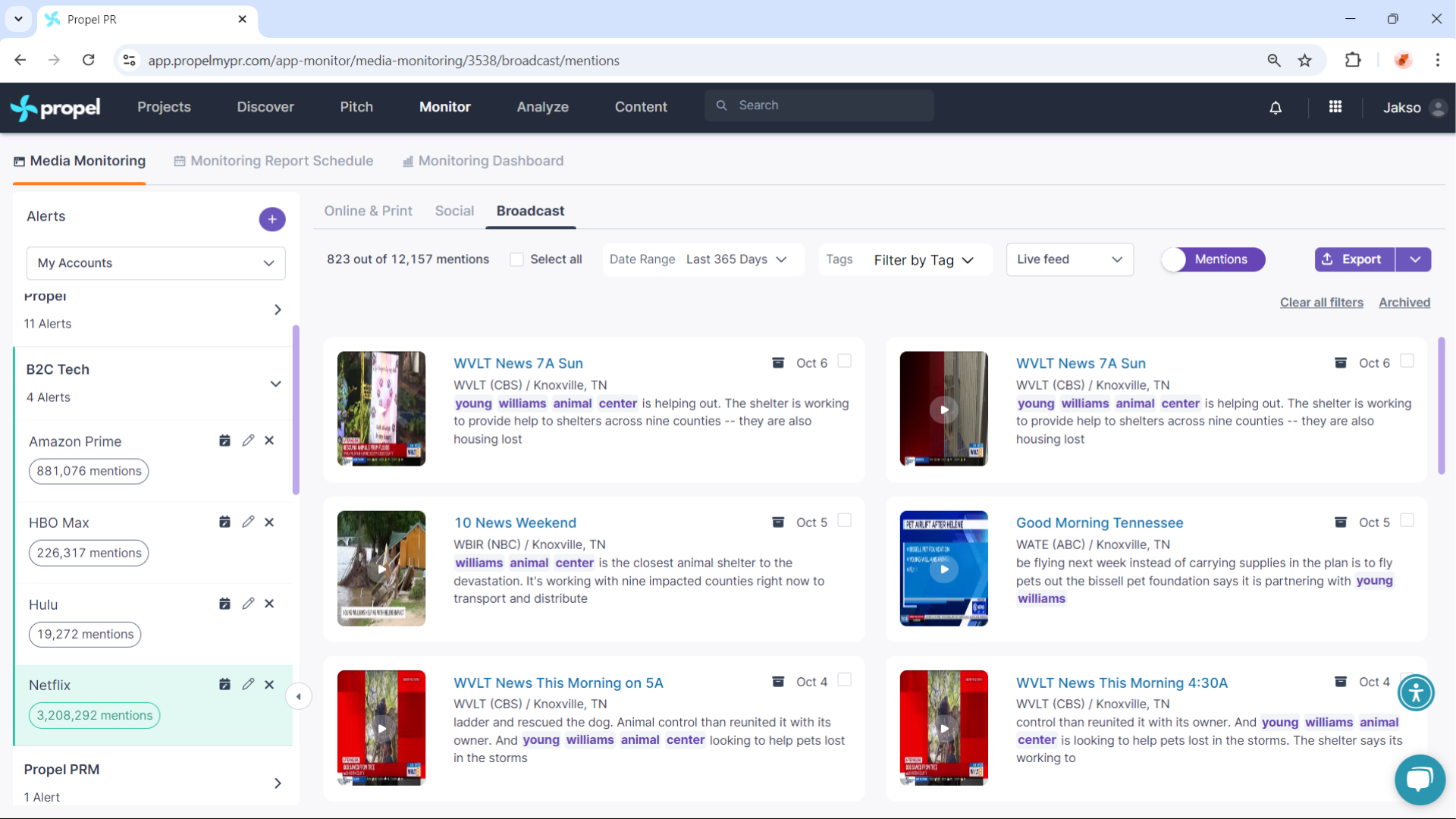Click the 3,208,292 mentions Netflix badge
This screenshot has height=819, width=1456.
95,715
